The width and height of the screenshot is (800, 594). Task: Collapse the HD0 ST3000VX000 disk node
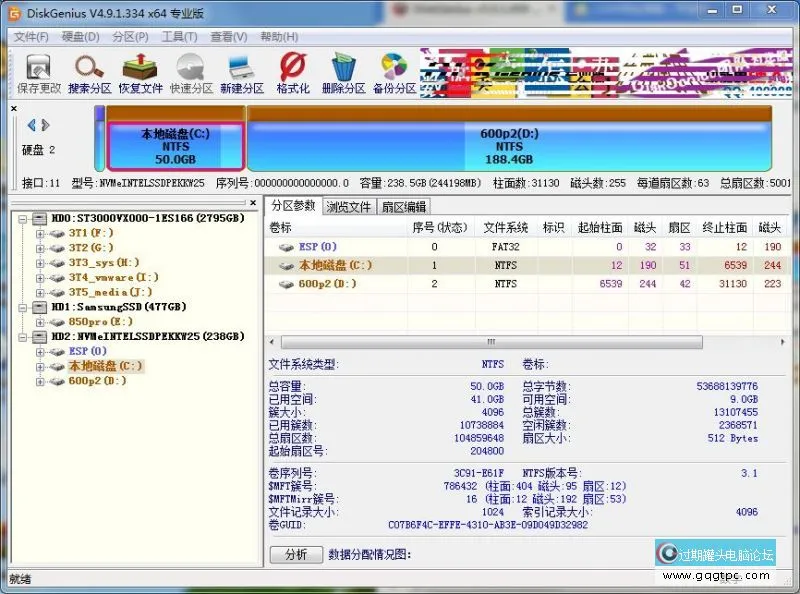click(x=24, y=218)
